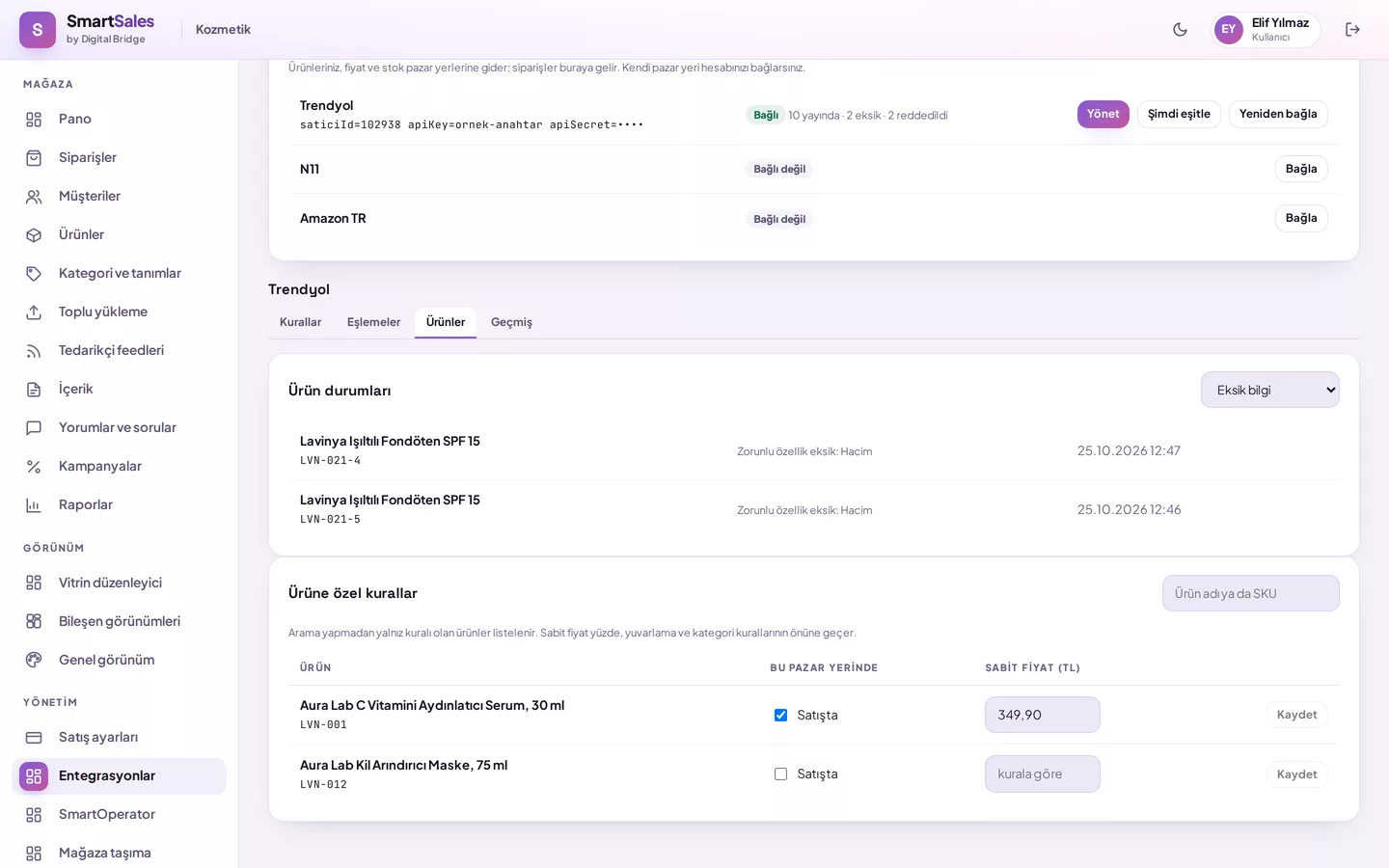Click product row LVN-021-5
The height and width of the screenshot is (868, 1389).
(813, 509)
